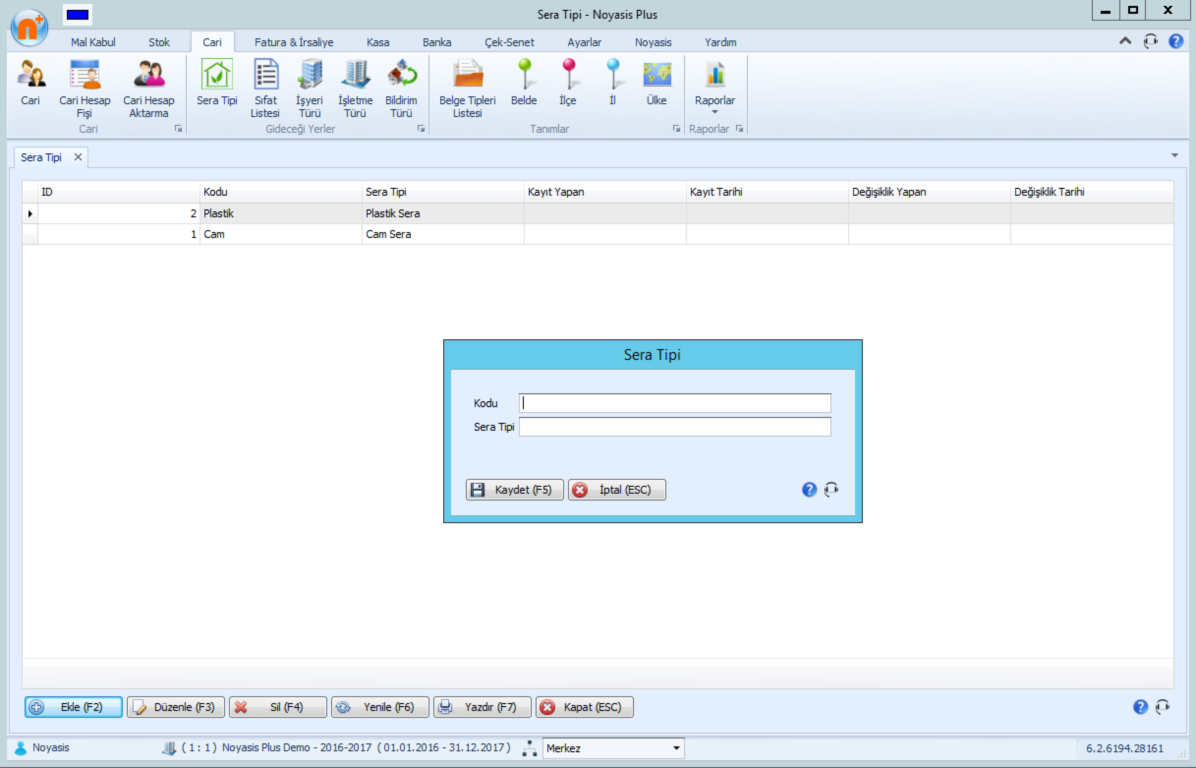Switch to the Çek-Senet tab
1196x768 pixels.
pyautogui.click(x=509, y=42)
